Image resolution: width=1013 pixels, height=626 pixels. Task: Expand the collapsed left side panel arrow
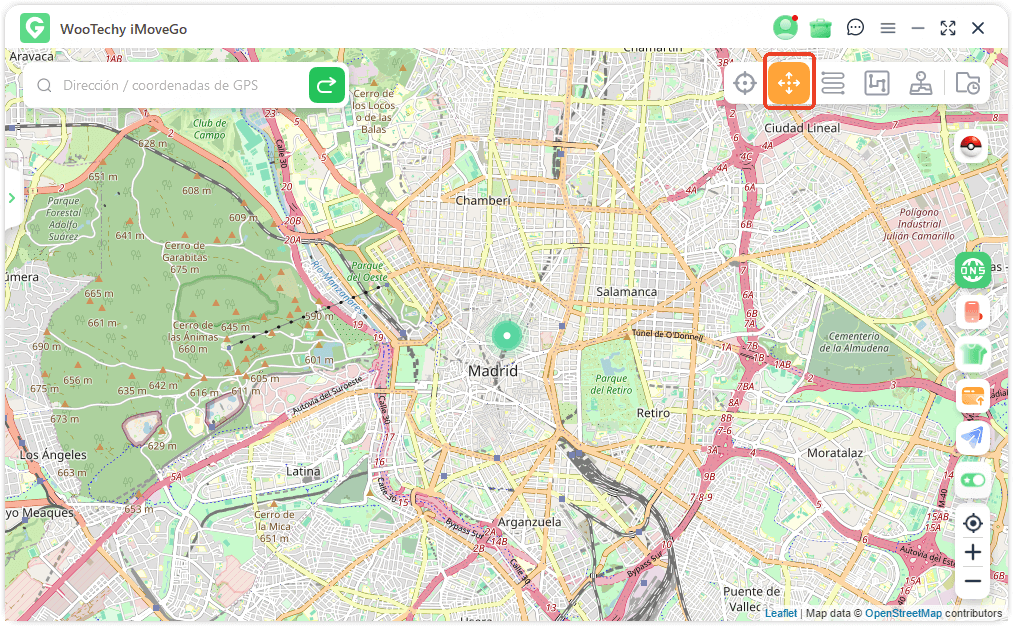coord(12,198)
